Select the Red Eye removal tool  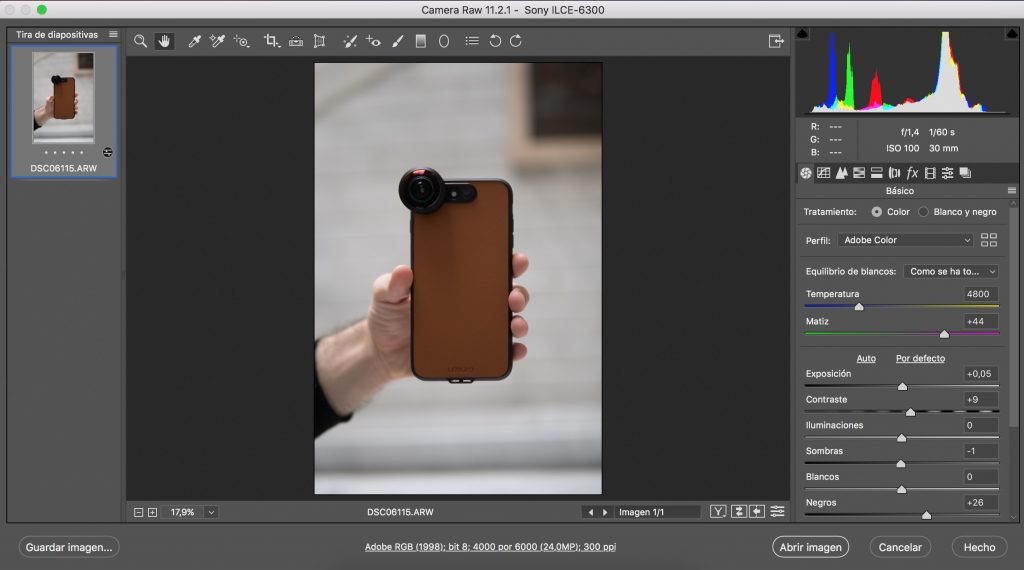point(373,41)
